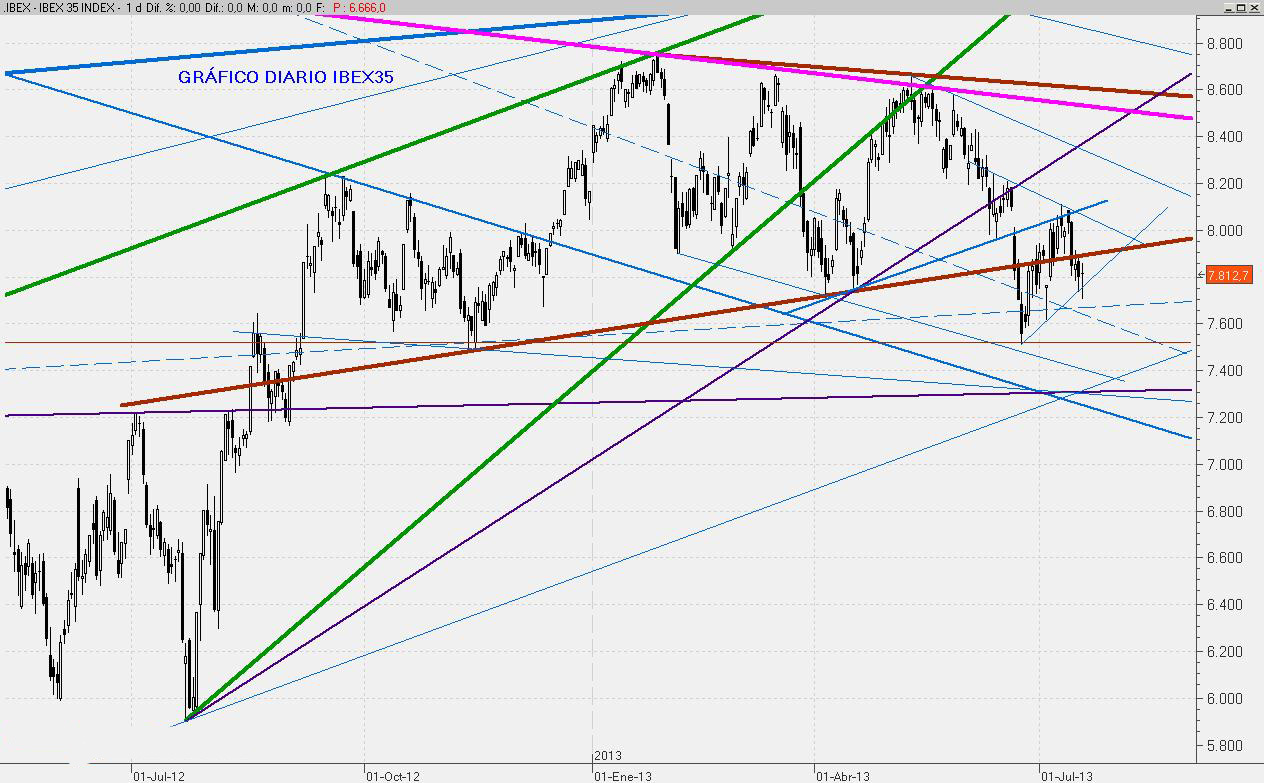This screenshot has width=1264, height=783.
Task: Click the 8.800 level on price axis
Action: pyautogui.click(x=1225, y=44)
